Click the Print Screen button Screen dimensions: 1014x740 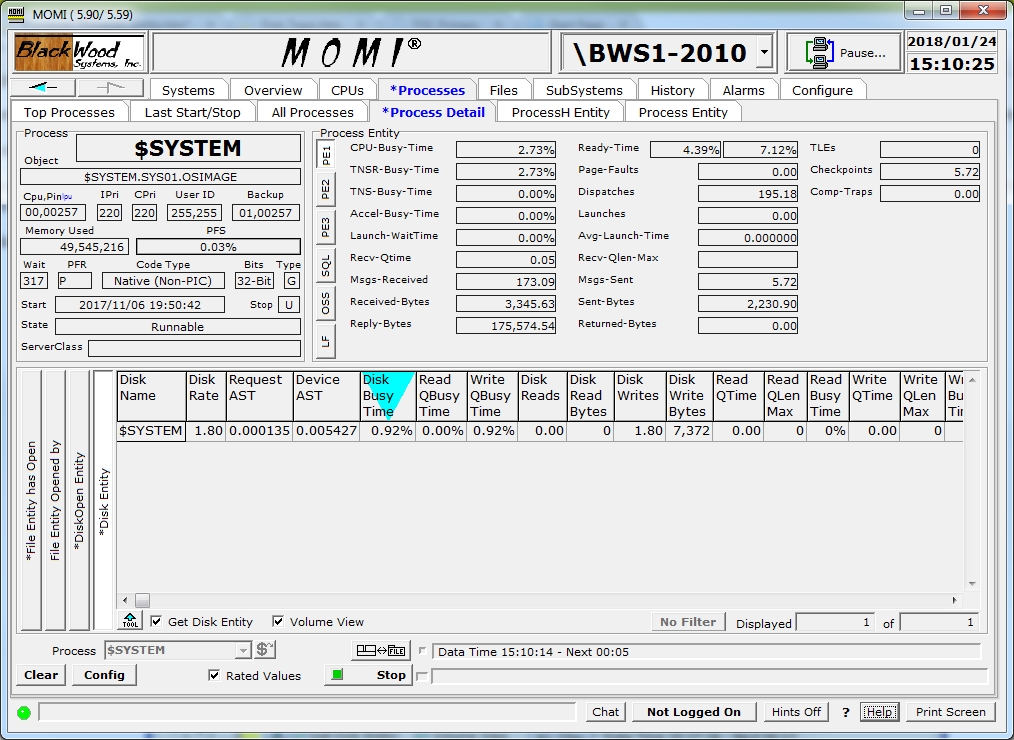click(x=950, y=712)
